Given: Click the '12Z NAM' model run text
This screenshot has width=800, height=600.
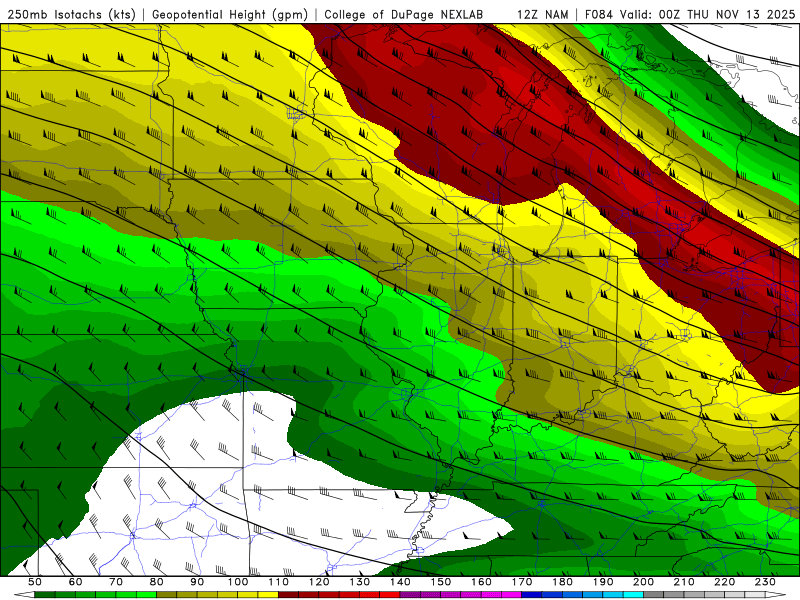Looking at the screenshot, I should tap(543, 14).
